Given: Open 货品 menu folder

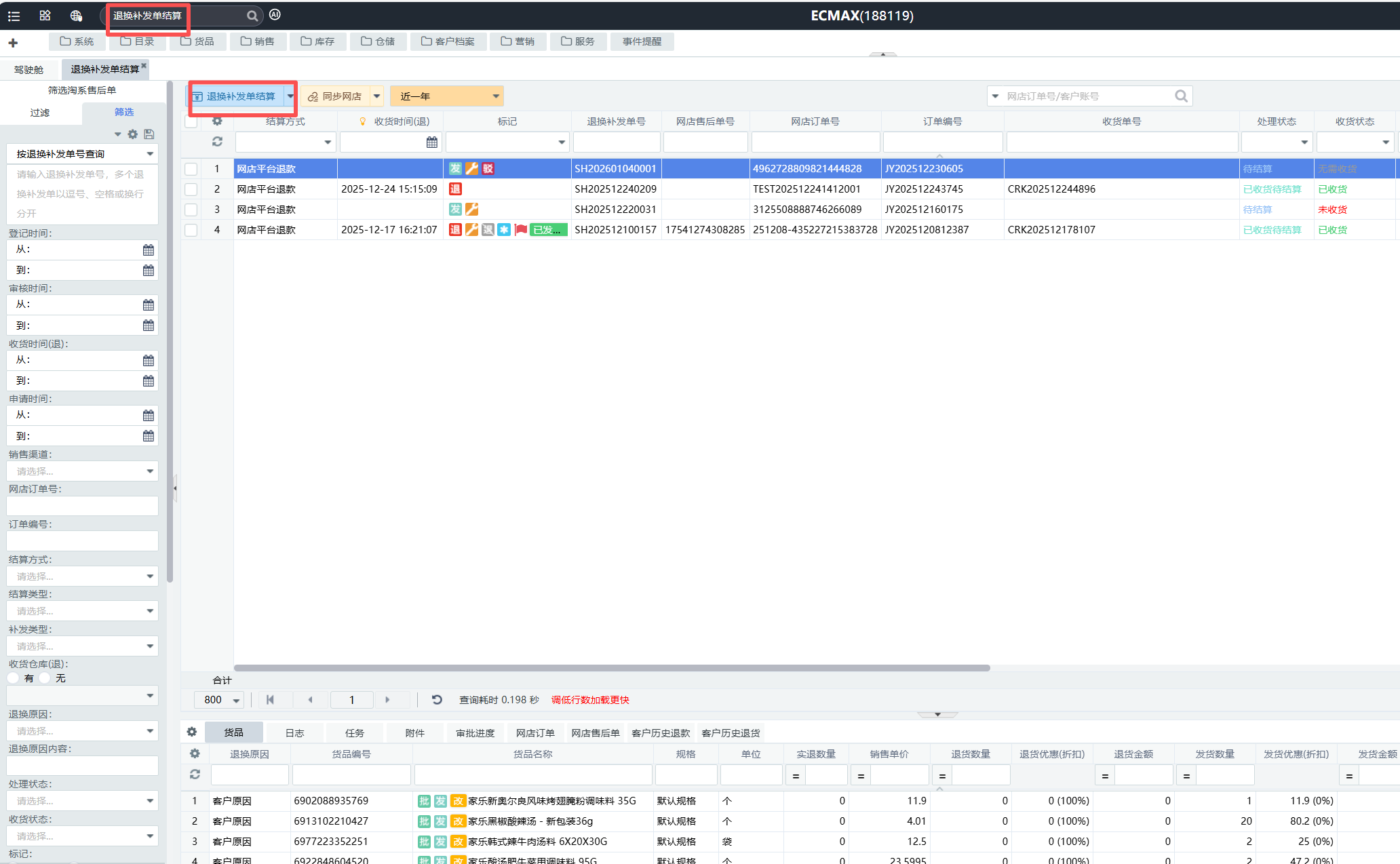Looking at the screenshot, I should (197, 41).
